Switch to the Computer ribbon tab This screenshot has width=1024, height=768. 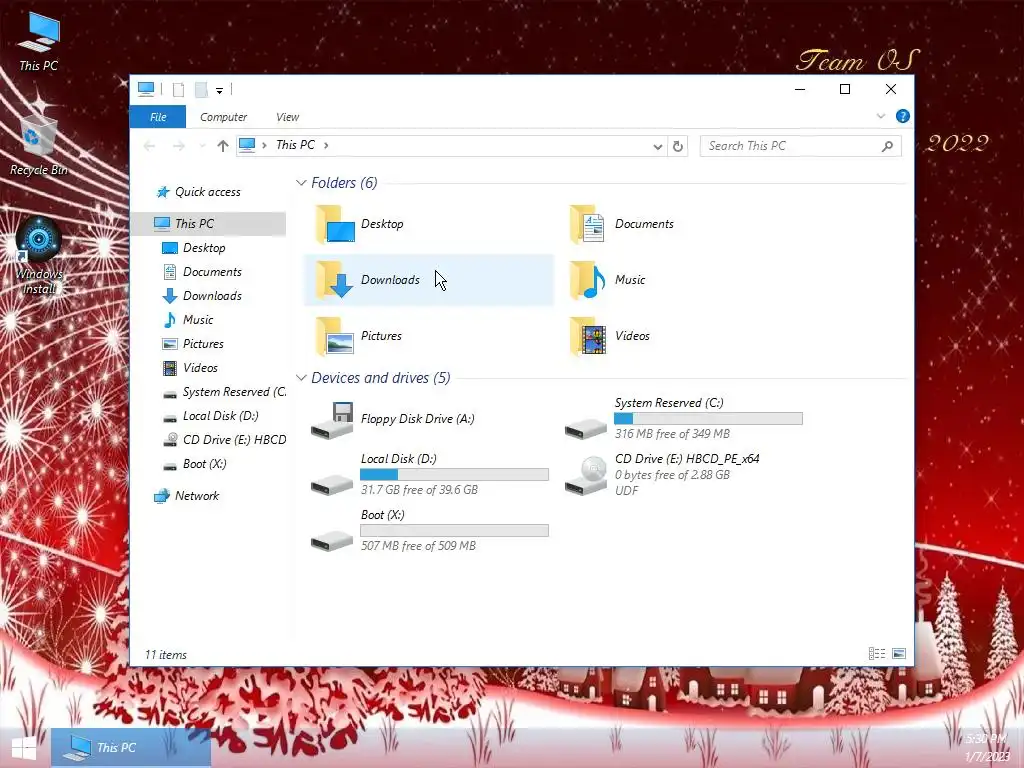[223, 117]
